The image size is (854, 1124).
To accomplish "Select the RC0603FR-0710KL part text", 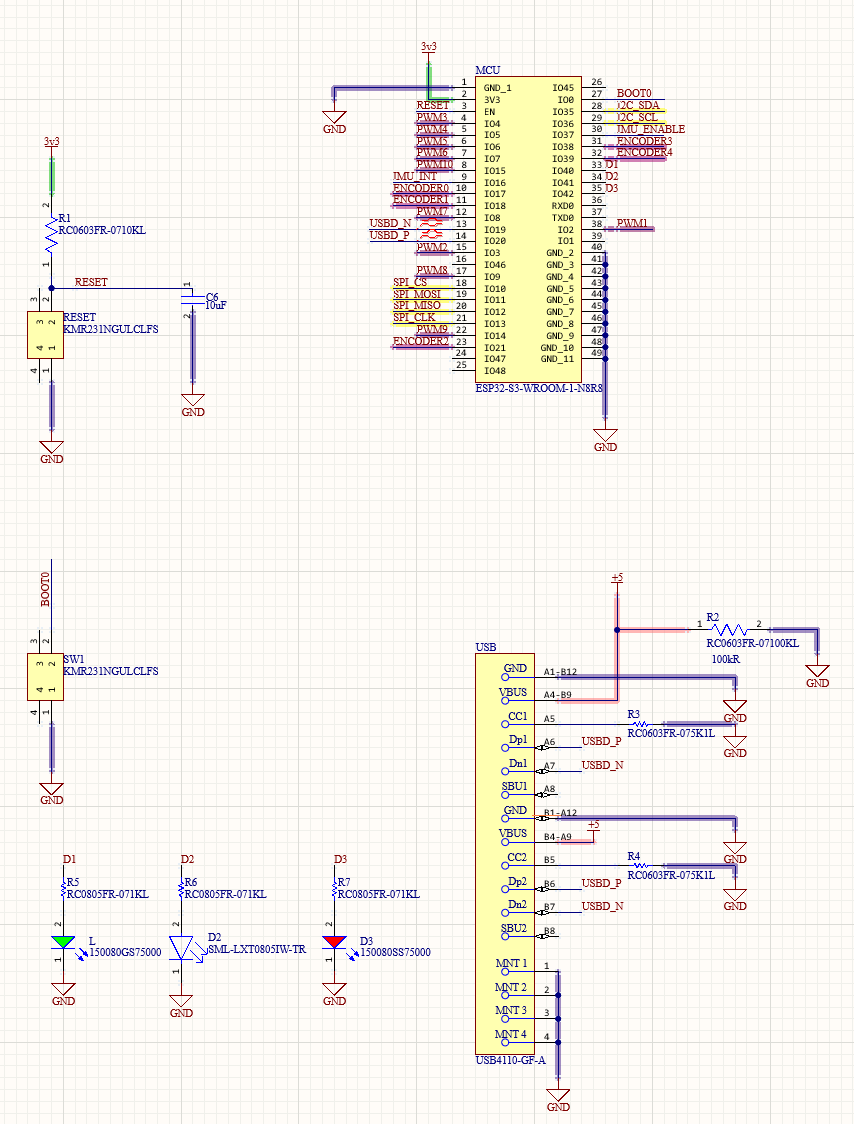I will (102, 230).
